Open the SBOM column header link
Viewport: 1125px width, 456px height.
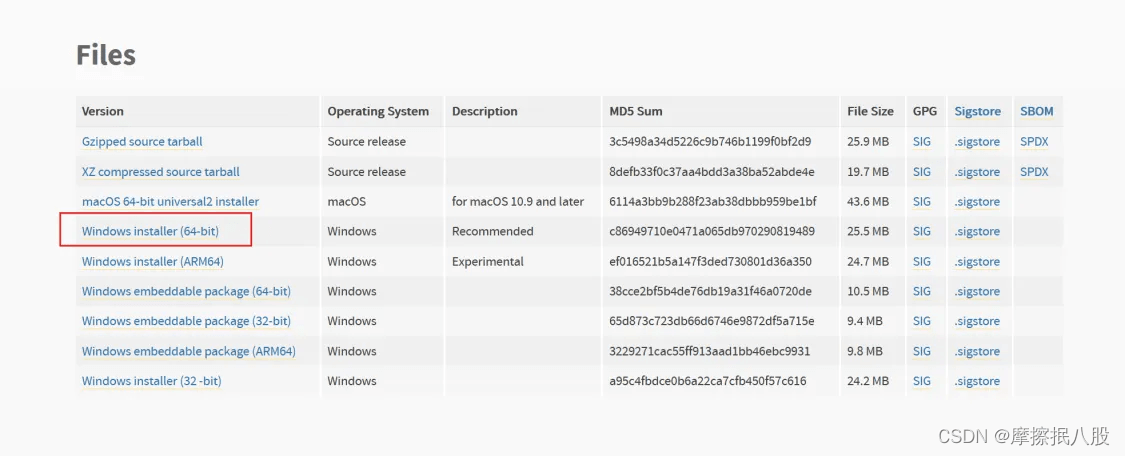pos(1036,112)
